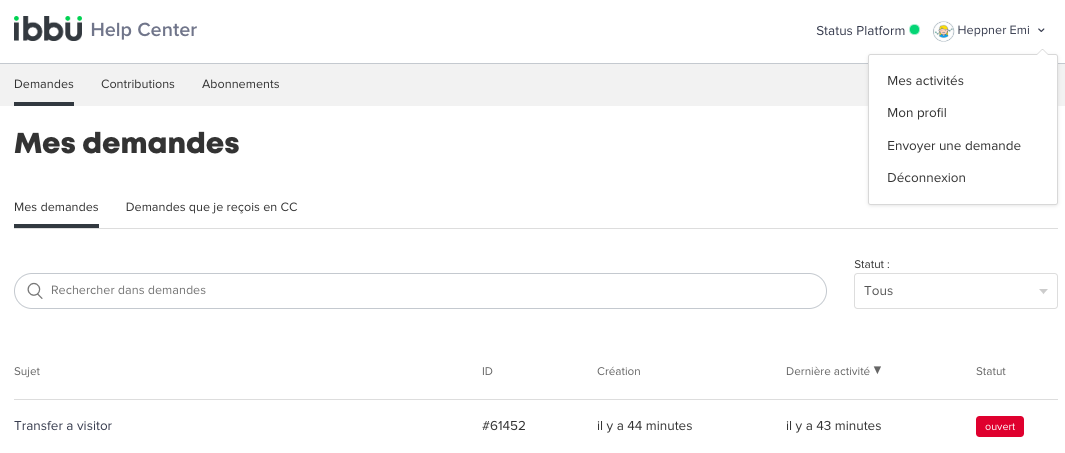Click the magnifying glass search icon

pos(35,291)
